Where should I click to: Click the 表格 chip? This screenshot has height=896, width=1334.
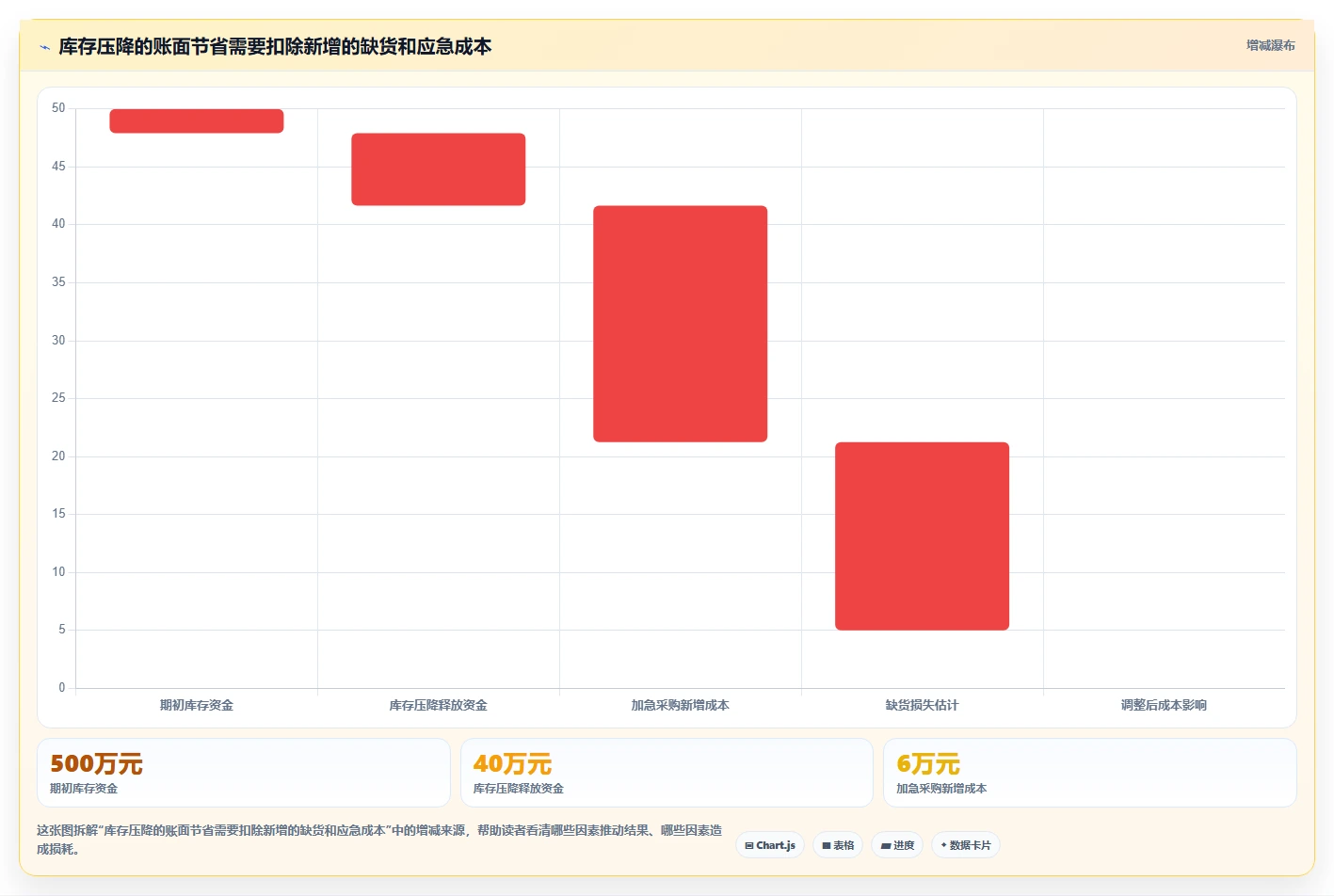838,845
